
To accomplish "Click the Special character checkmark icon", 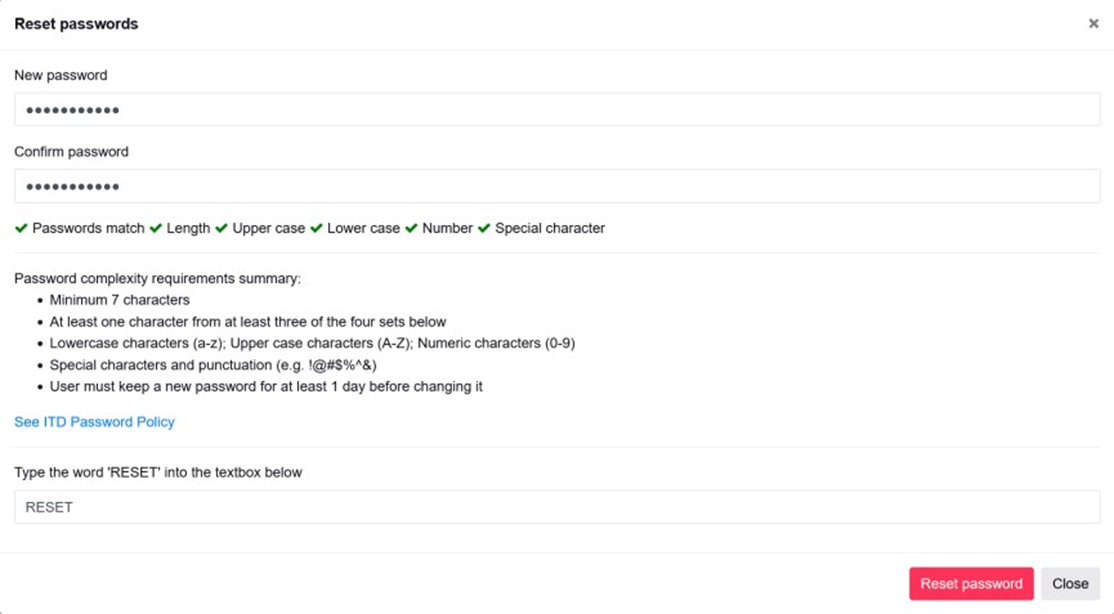I will [x=484, y=228].
